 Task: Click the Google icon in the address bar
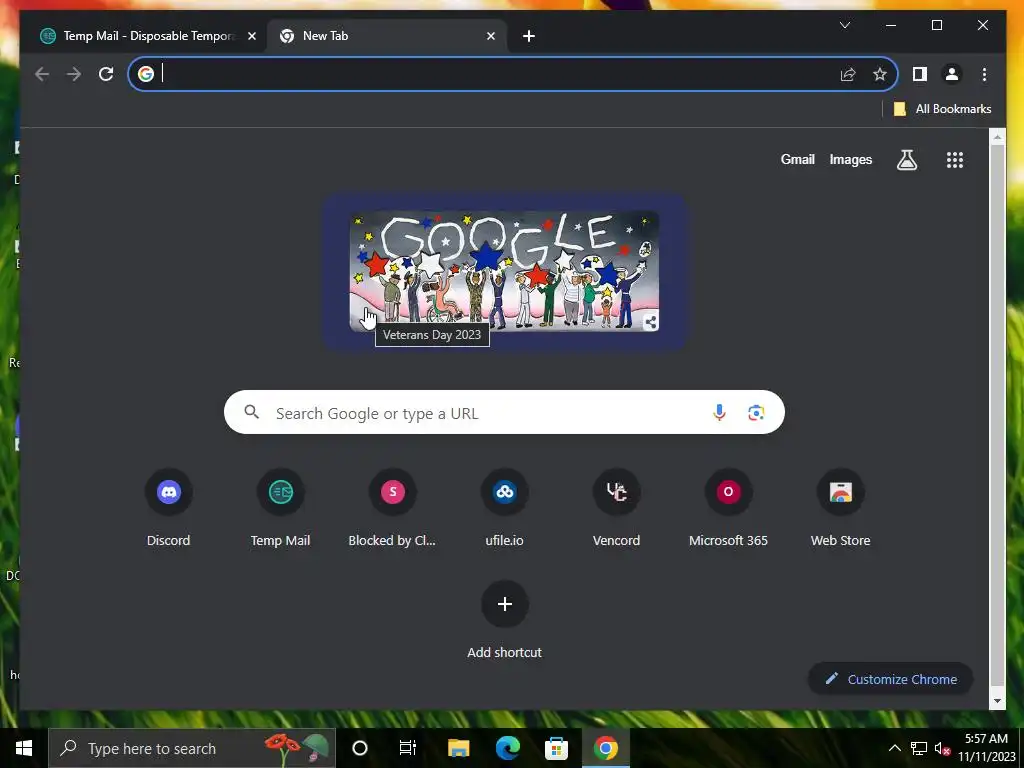click(146, 74)
